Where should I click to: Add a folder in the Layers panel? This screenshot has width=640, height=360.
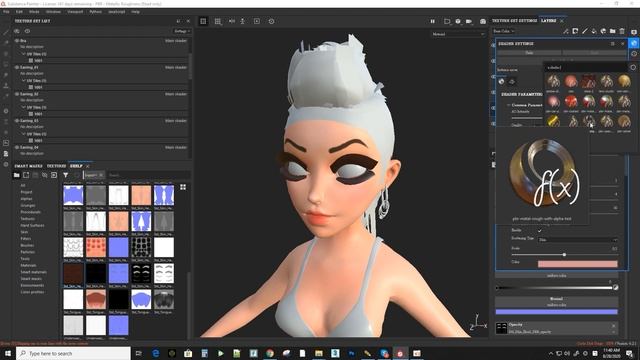point(613,31)
